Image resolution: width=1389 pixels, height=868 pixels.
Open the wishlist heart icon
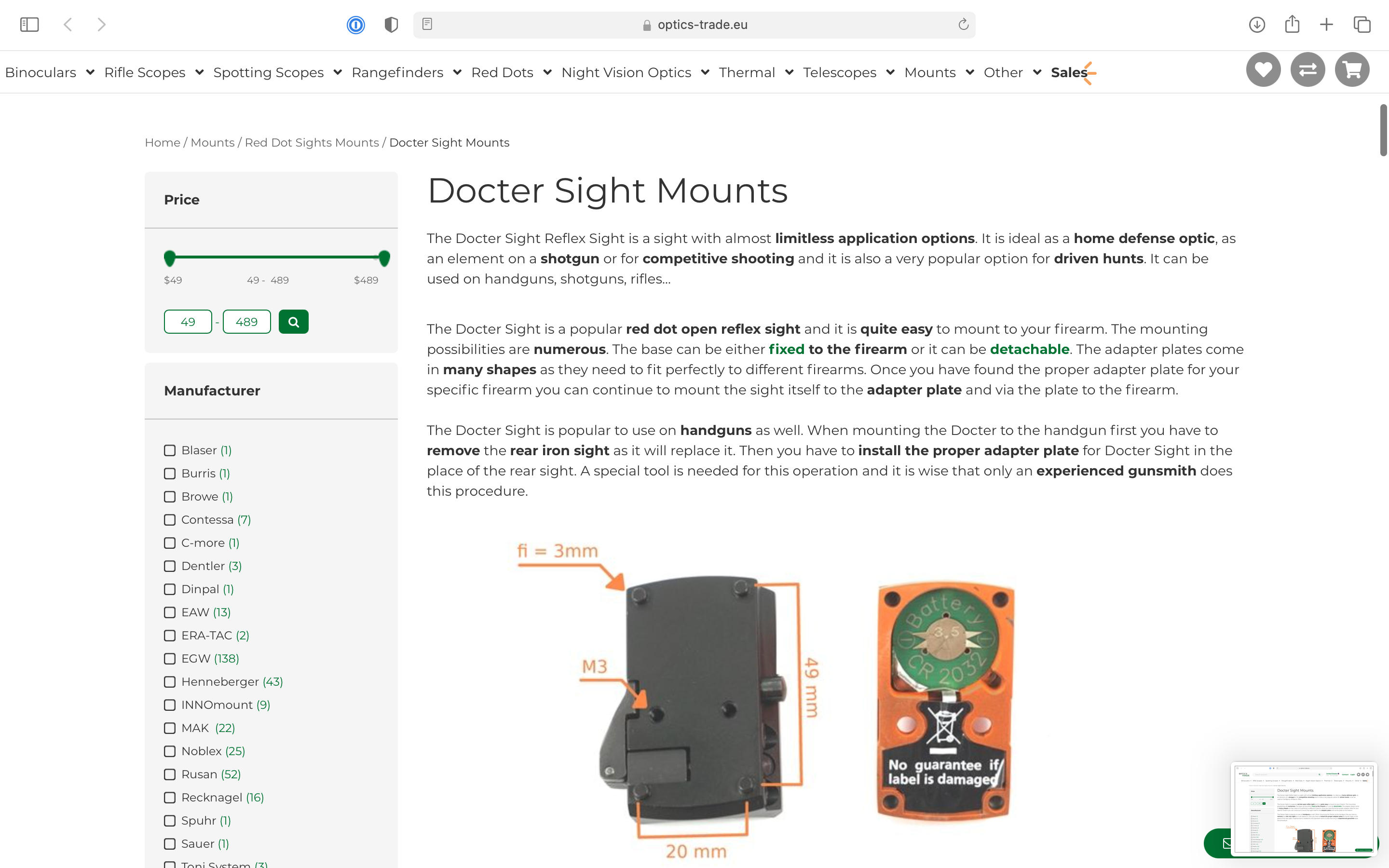(1263, 70)
